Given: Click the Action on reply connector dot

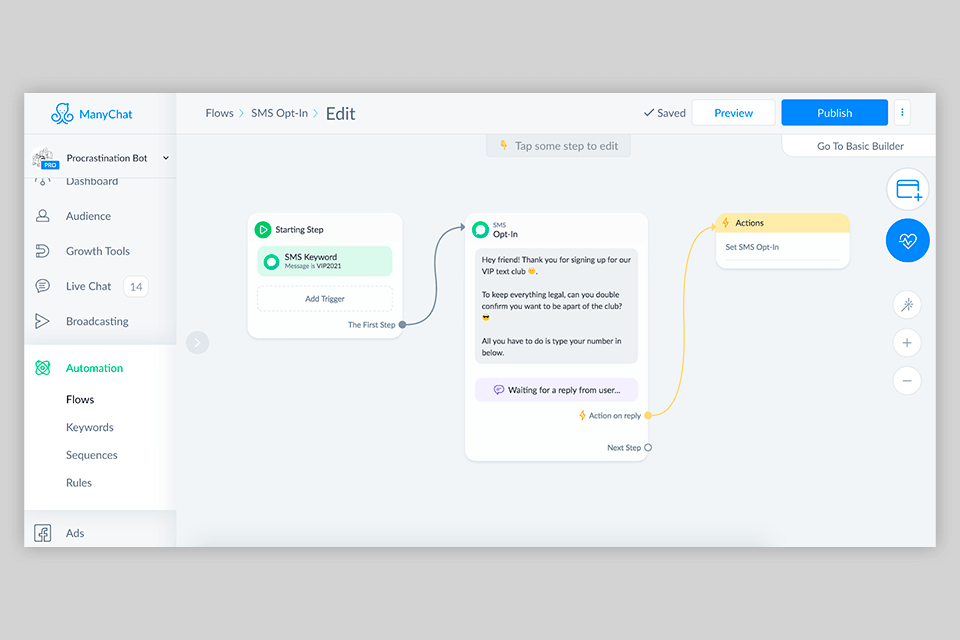Looking at the screenshot, I should pos(648,415).
